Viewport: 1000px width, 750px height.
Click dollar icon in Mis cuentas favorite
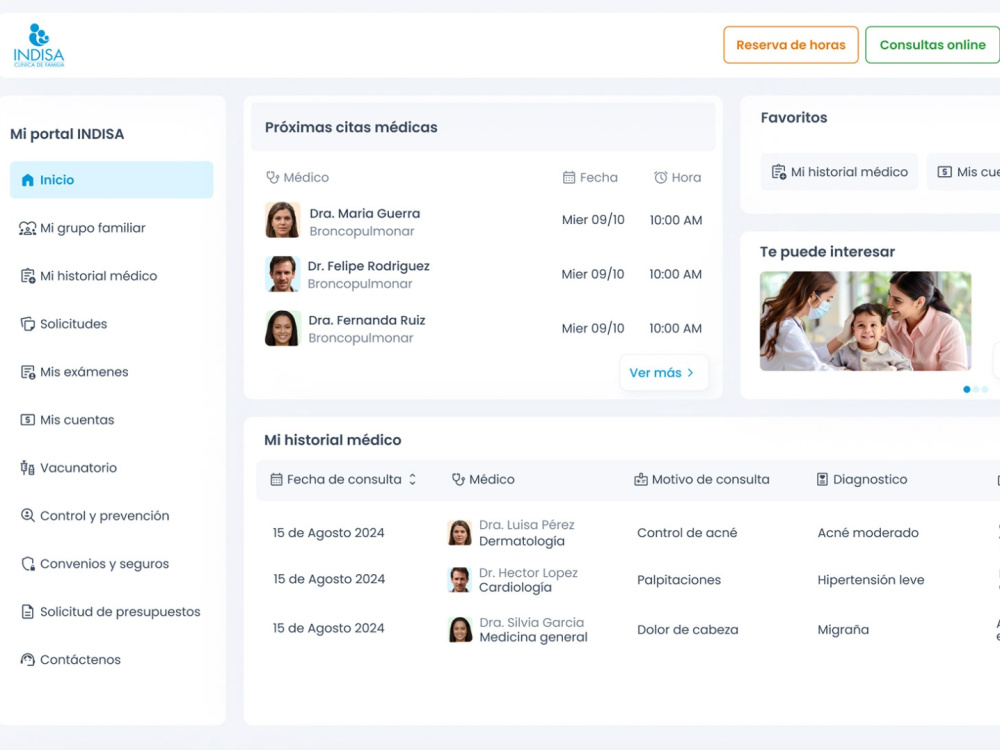point(945,172)
